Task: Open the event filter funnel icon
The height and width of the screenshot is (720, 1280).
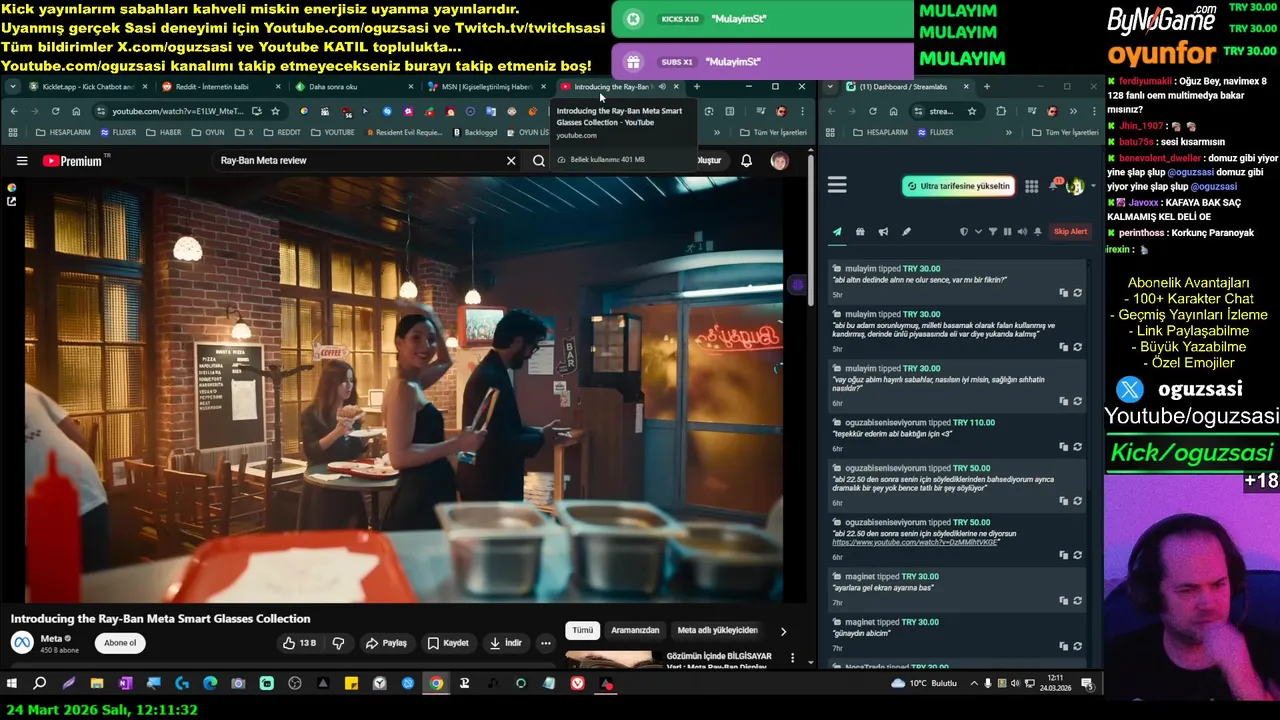Action: [993, 232]
